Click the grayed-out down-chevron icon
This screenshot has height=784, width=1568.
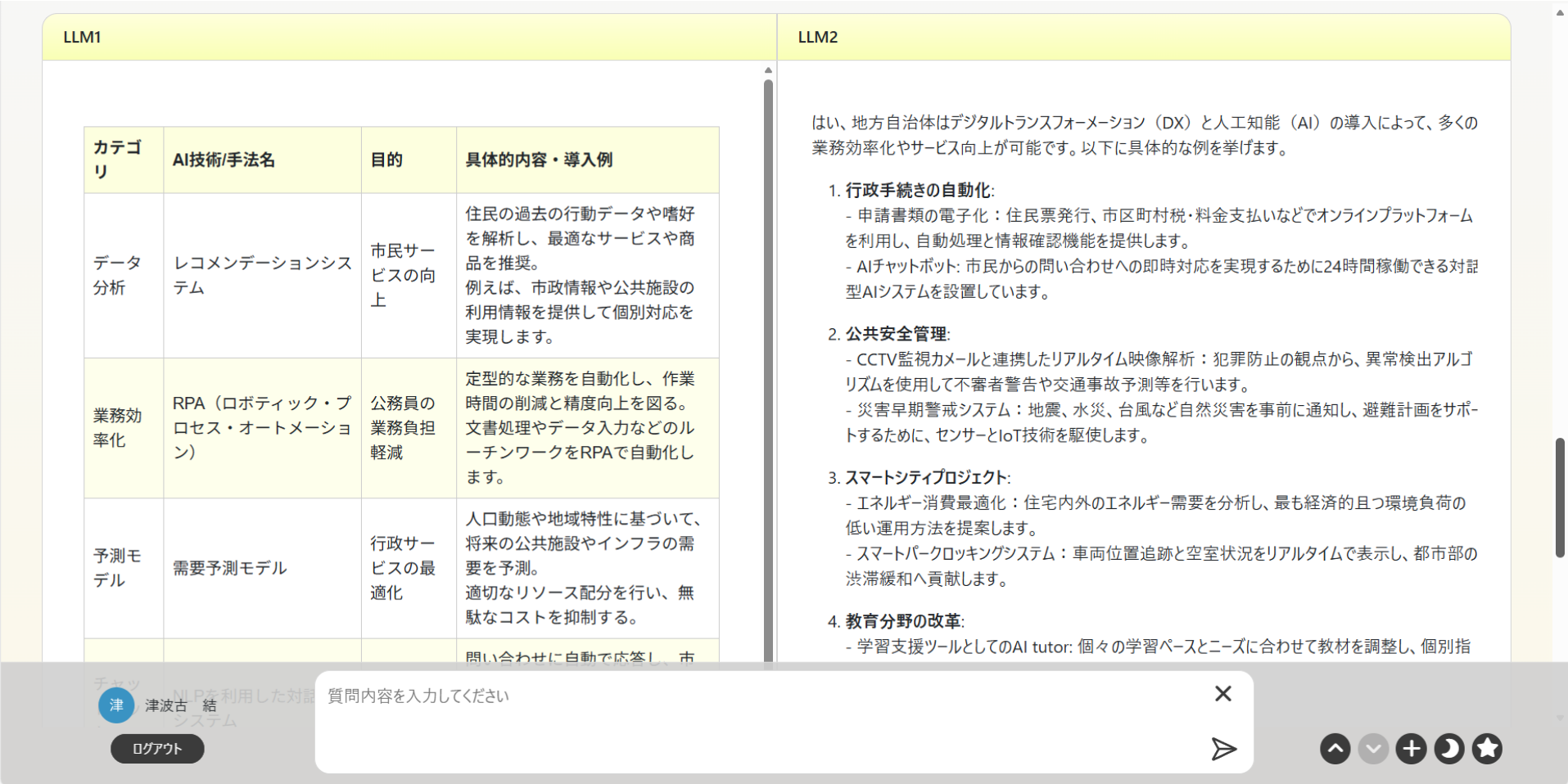pos(1373,749)
